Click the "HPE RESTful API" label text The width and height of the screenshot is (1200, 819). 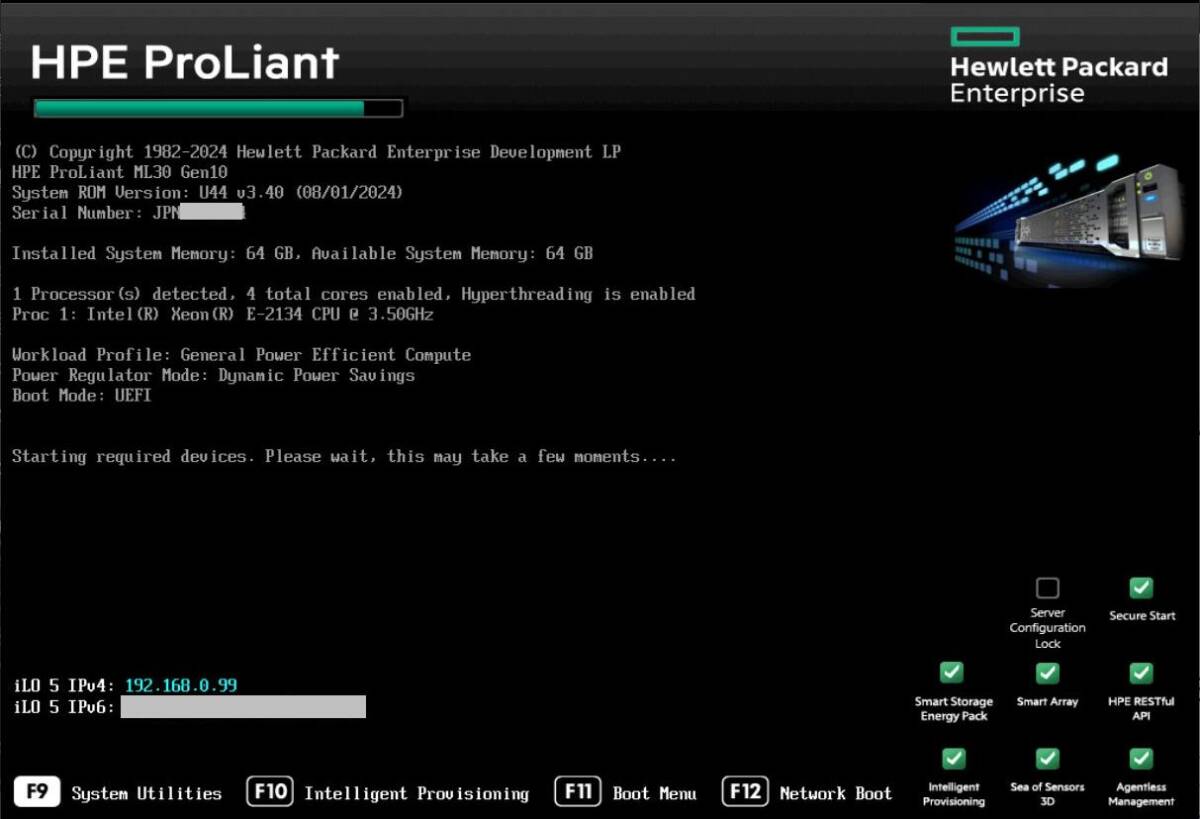click(x=1141, y=709)
